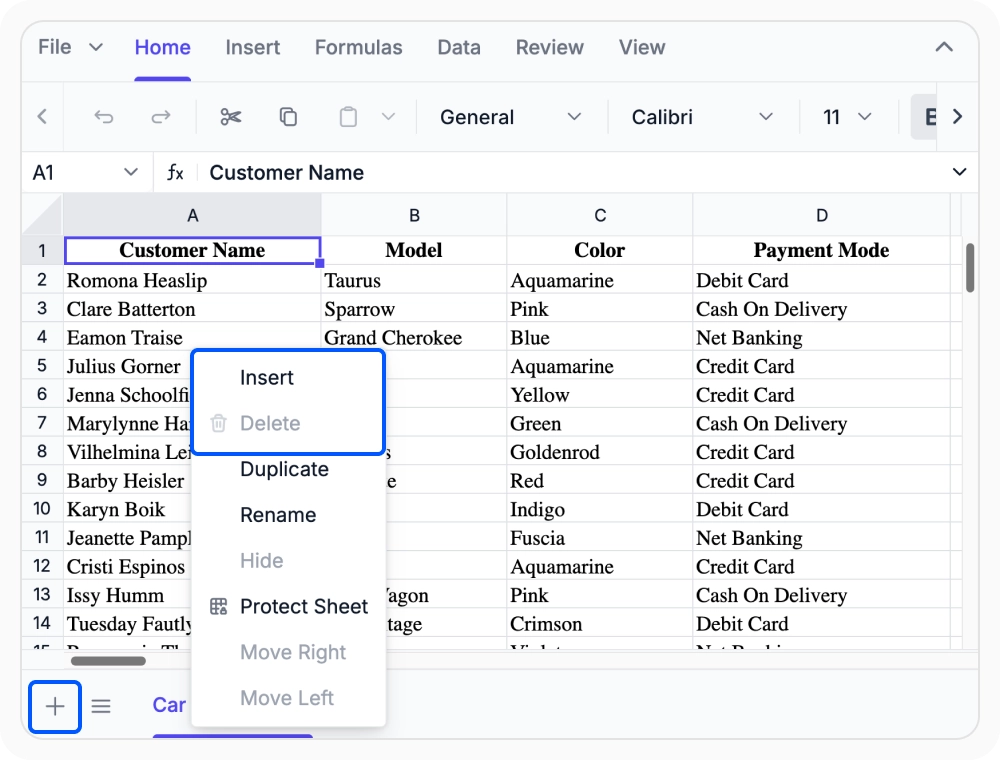Image resolution: width=1000 pixels, height=760 pixels.
Task: Select the Model header cell
Action: (x=414, y=251)
